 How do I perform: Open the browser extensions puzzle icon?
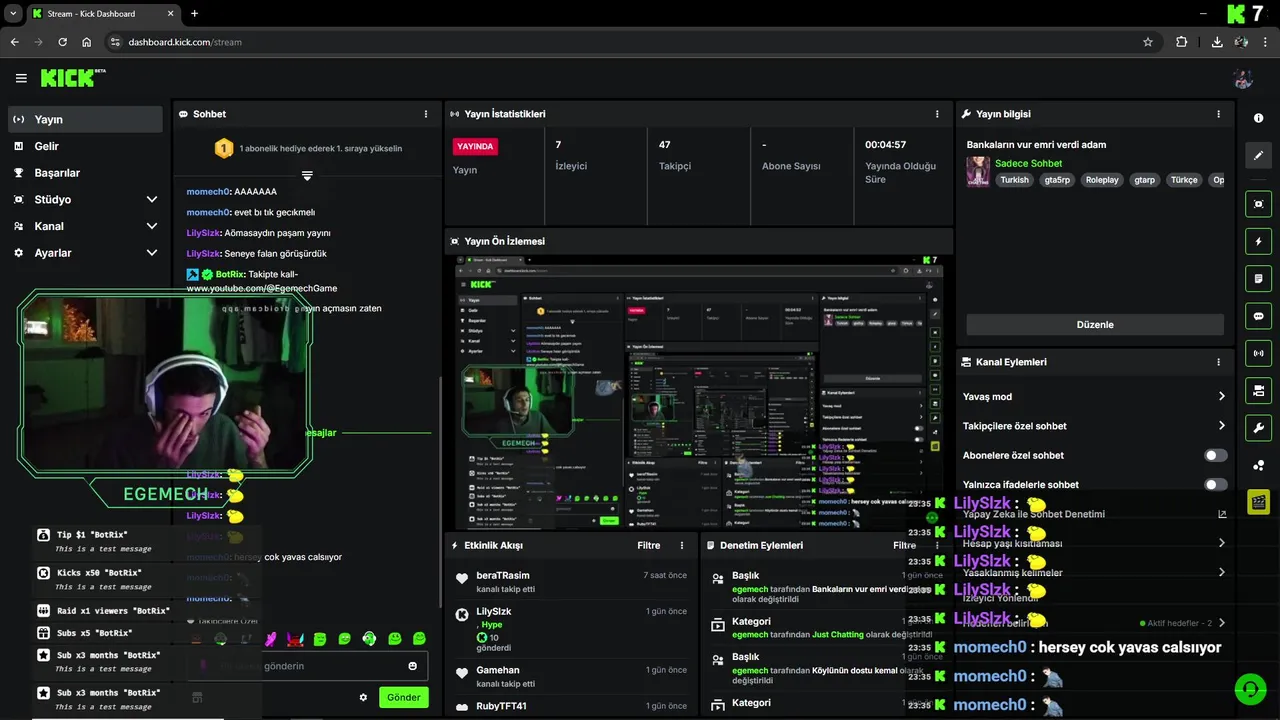click(x=1182, y=42)
